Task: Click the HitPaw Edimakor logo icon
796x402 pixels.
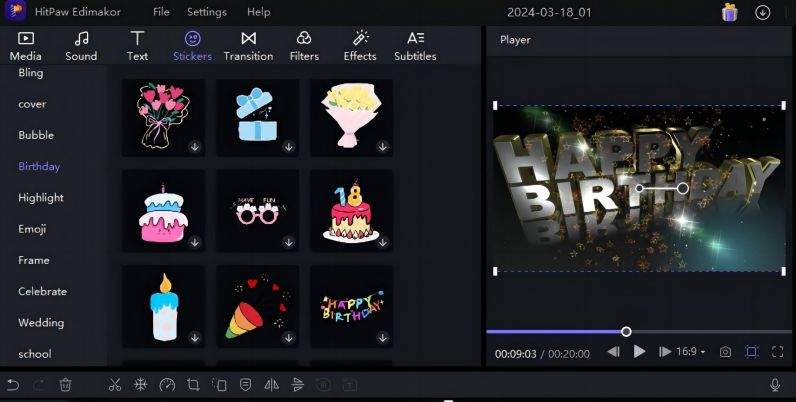Action: tap(15, 11)
